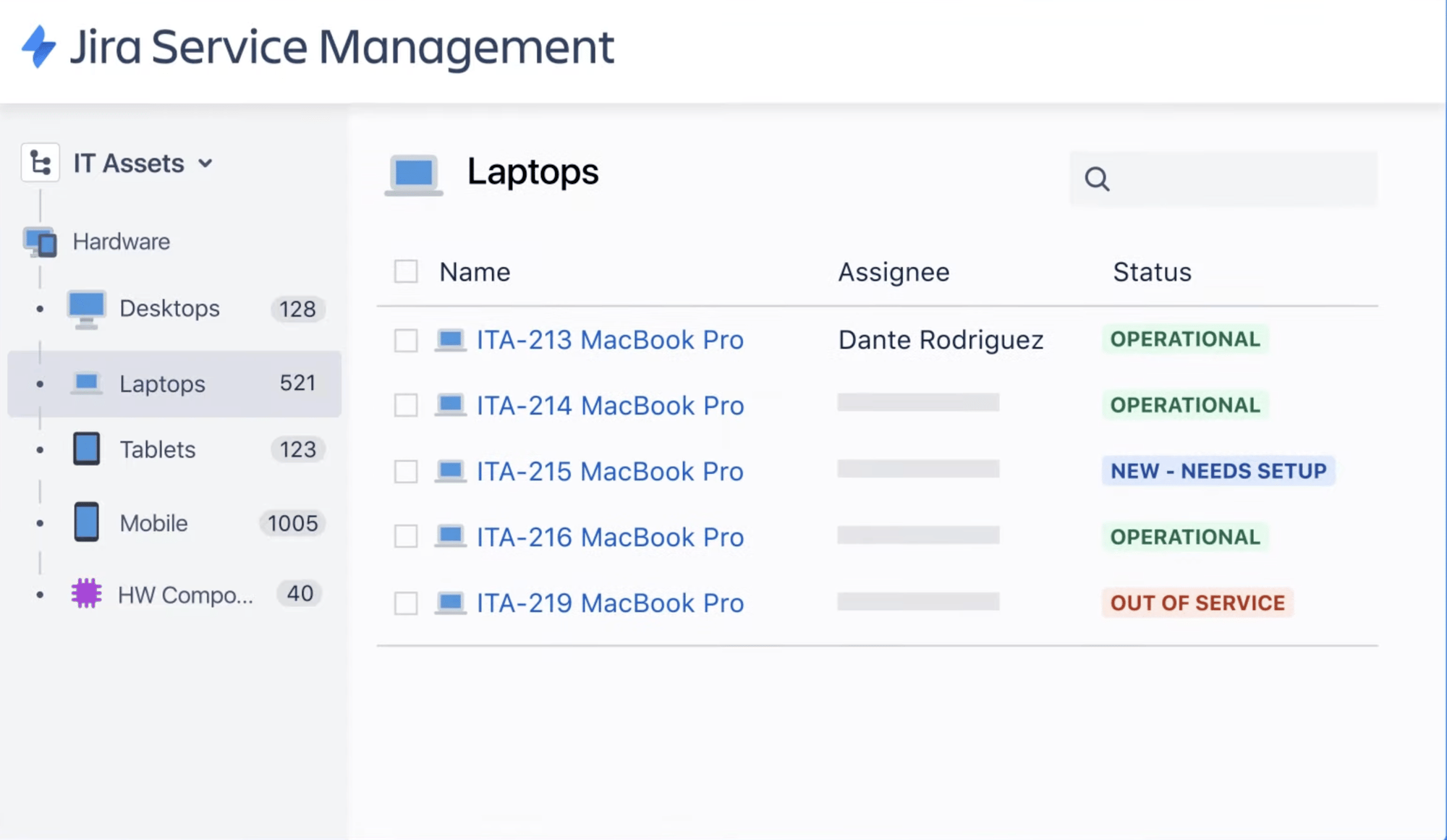Click the Hardware devices icon
Screen dimensions: 1447x840
(40, 242)
